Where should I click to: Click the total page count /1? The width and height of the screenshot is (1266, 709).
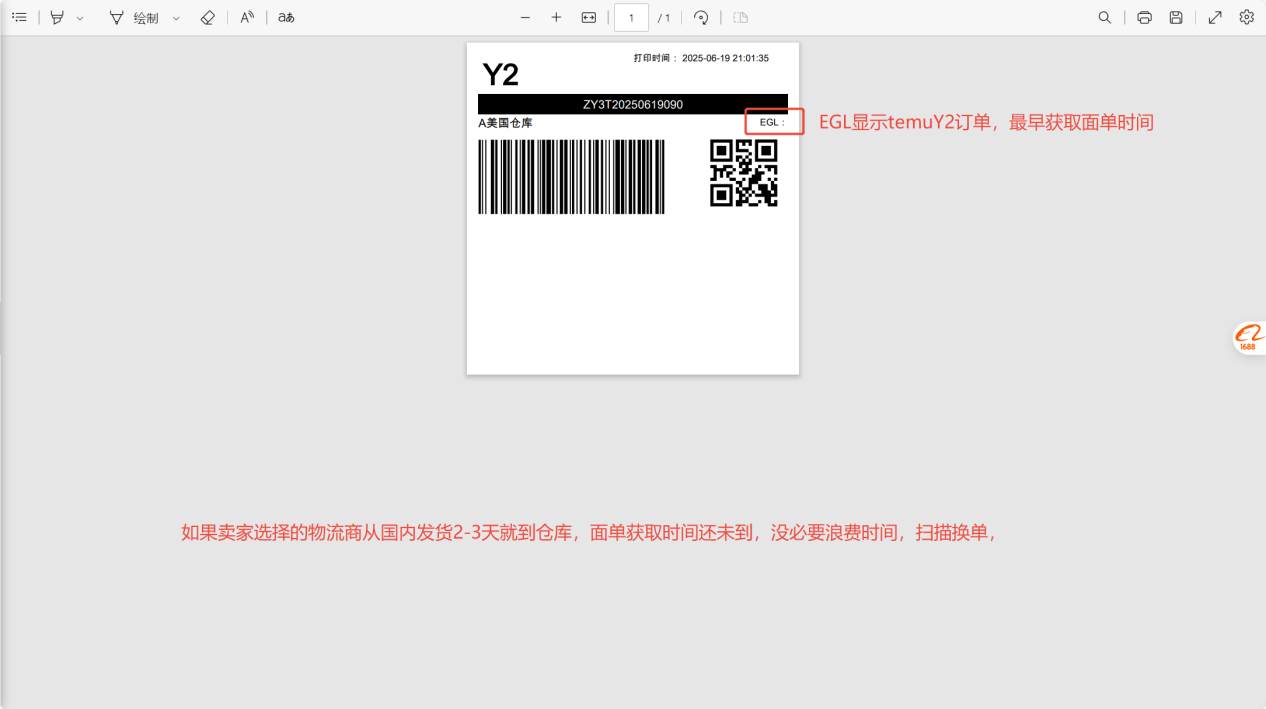click(664, 18)
